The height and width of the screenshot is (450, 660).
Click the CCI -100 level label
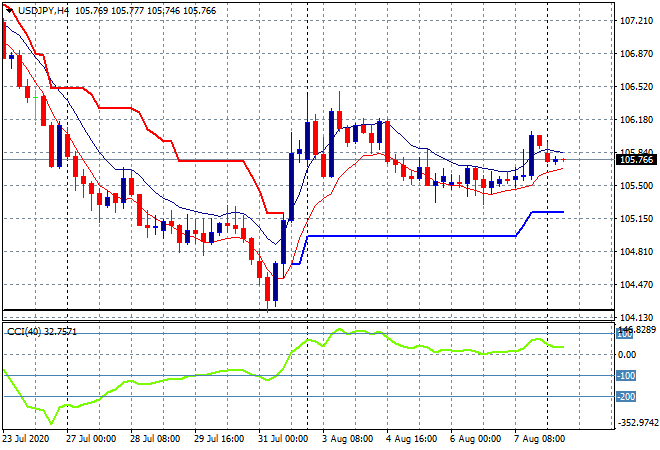tap(626, 375)
